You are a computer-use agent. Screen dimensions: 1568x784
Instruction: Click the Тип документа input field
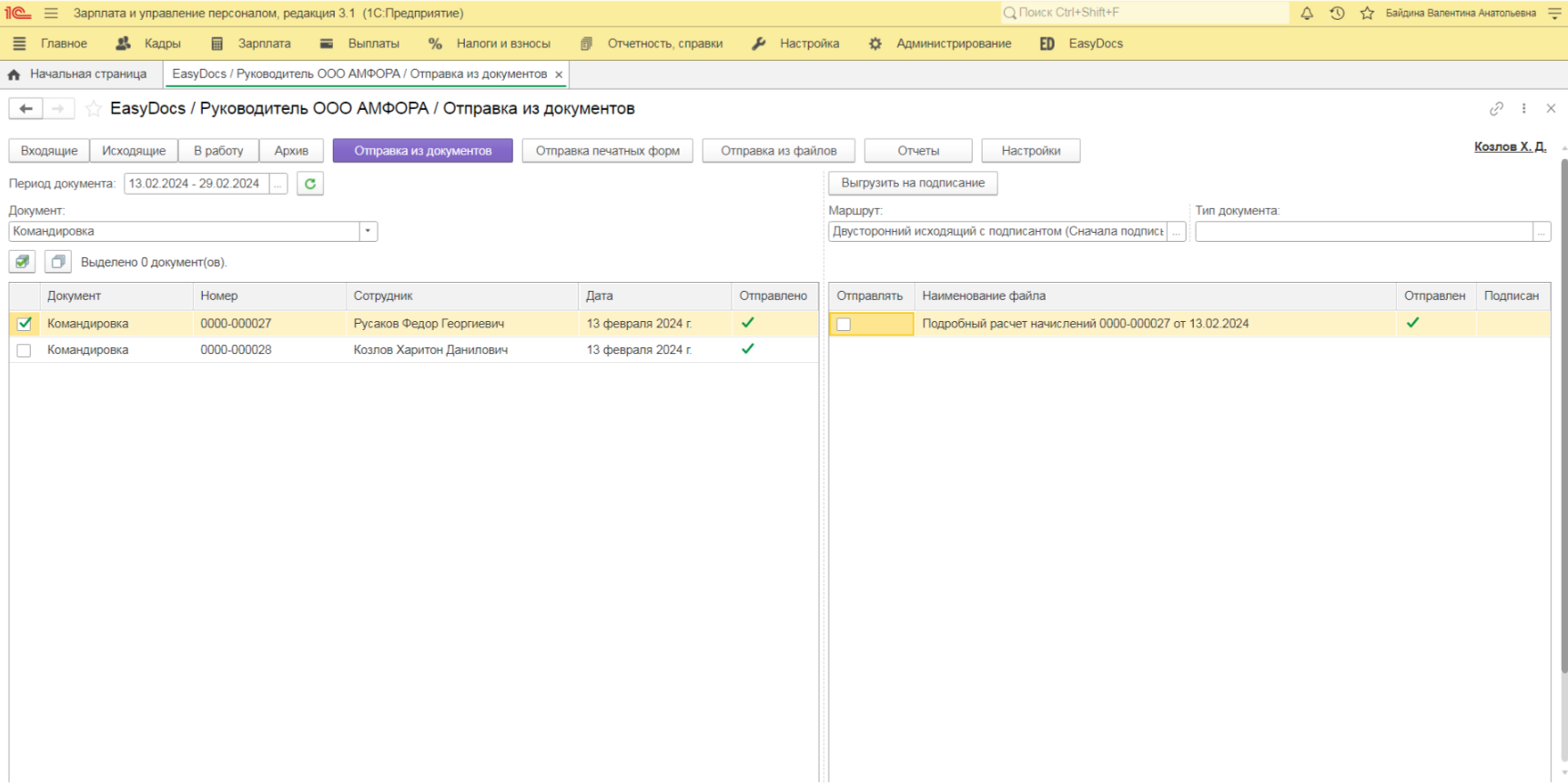click(x=1364, y=232)
